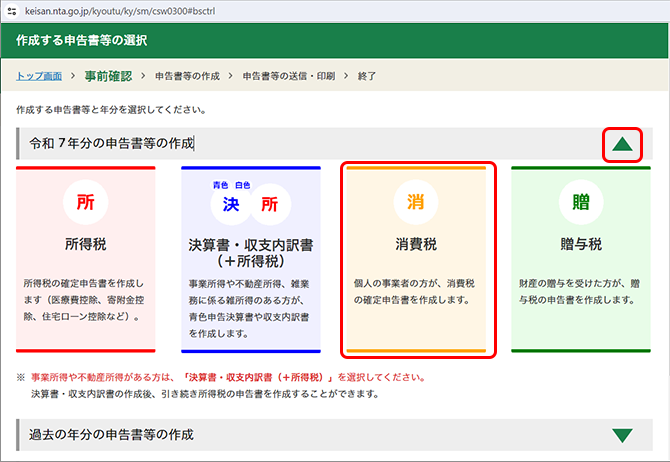Click the 贈与税 description 財産の贈与を受けた方が
The height and width of the screenshot is (462, 670).
[x=579, y=291]
